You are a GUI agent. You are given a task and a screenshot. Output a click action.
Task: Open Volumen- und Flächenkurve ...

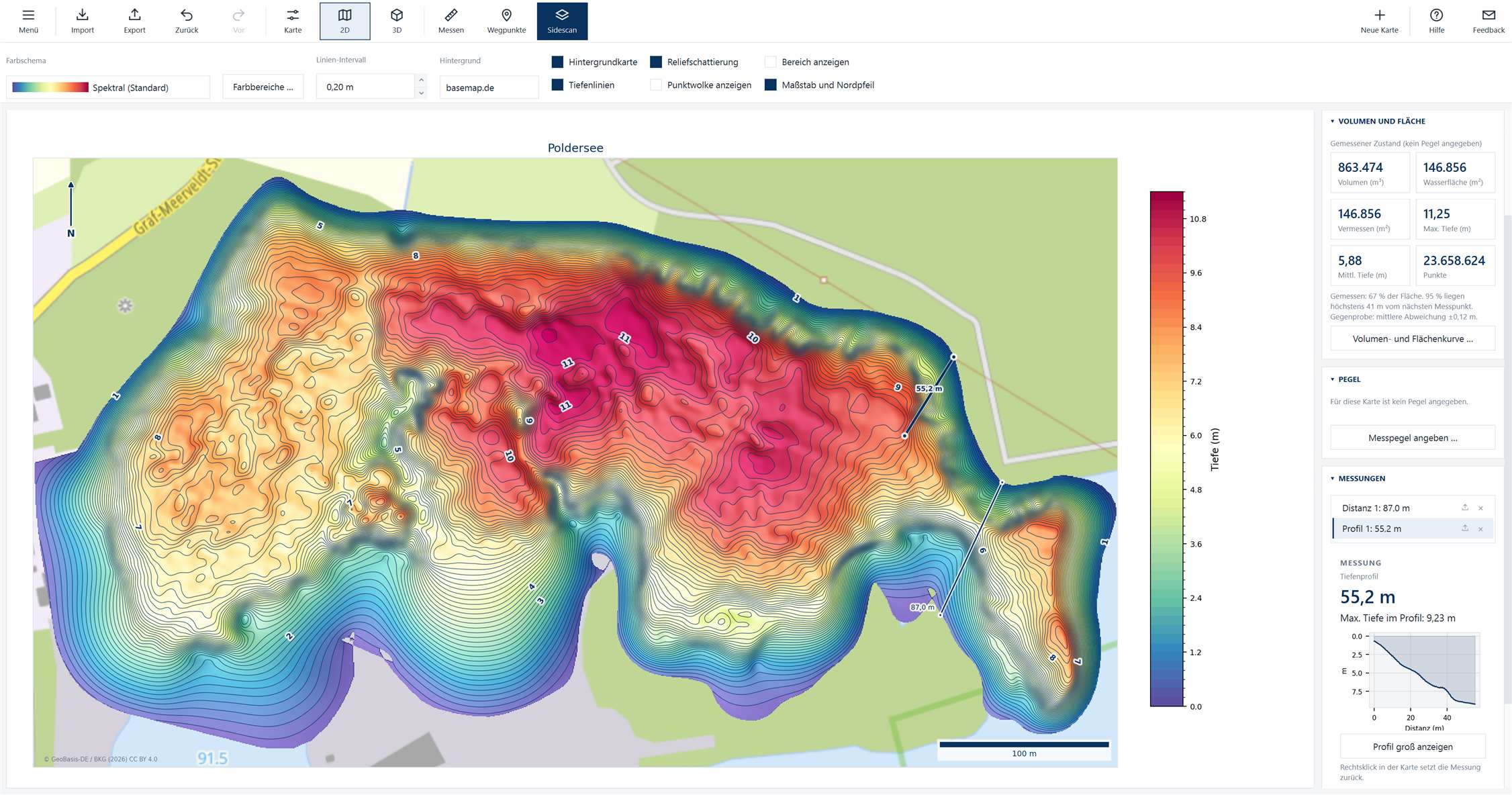(1413, 338)
